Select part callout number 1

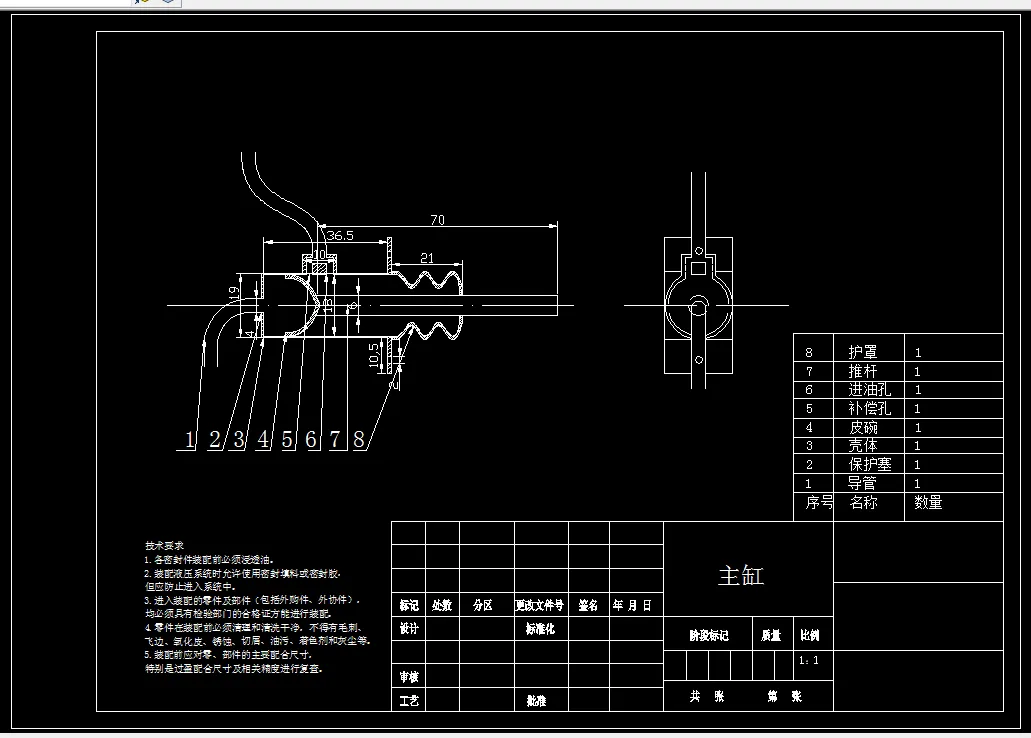(189, 439)
